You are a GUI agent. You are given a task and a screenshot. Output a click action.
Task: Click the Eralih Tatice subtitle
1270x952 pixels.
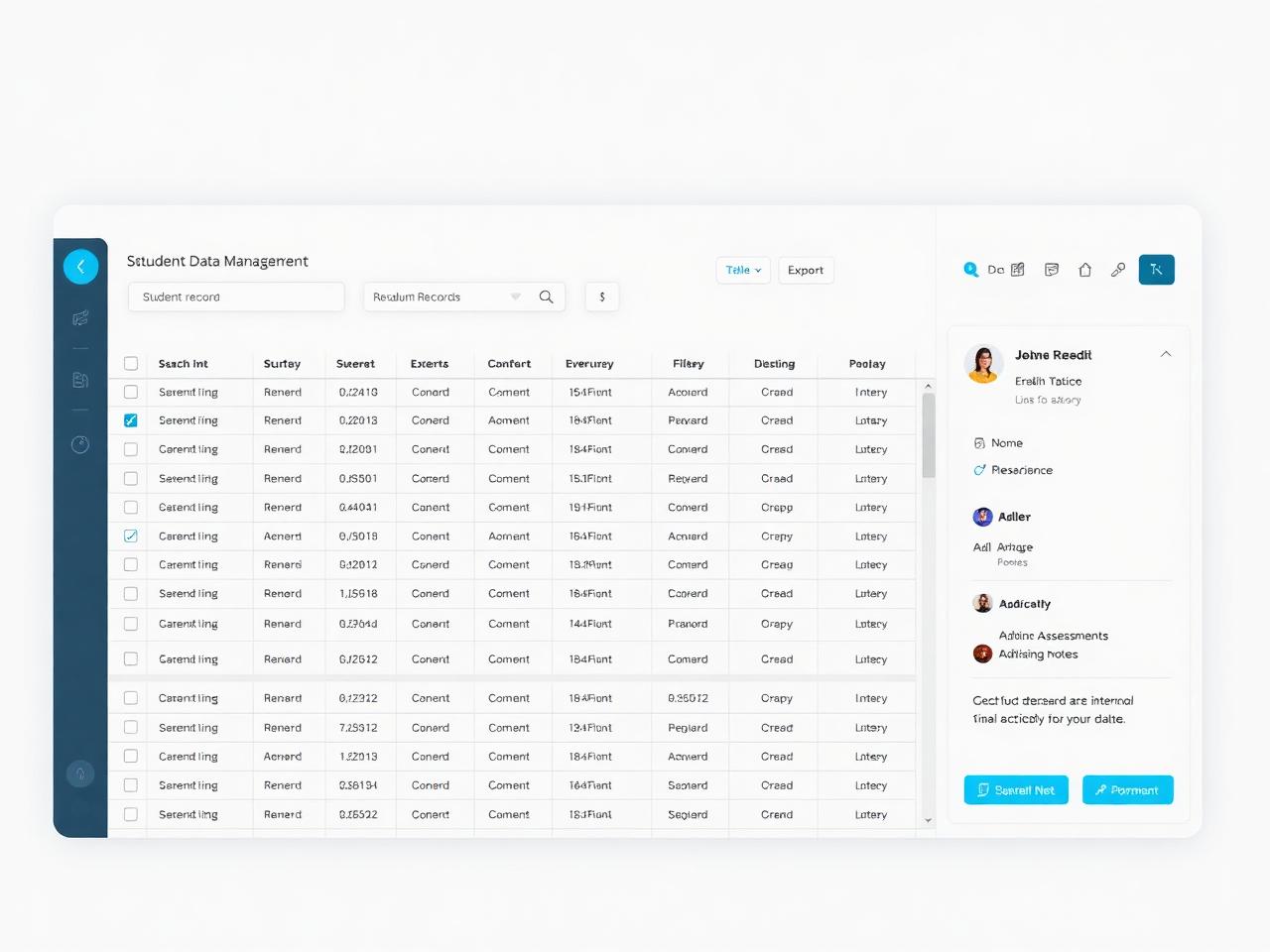[1048, 381]
